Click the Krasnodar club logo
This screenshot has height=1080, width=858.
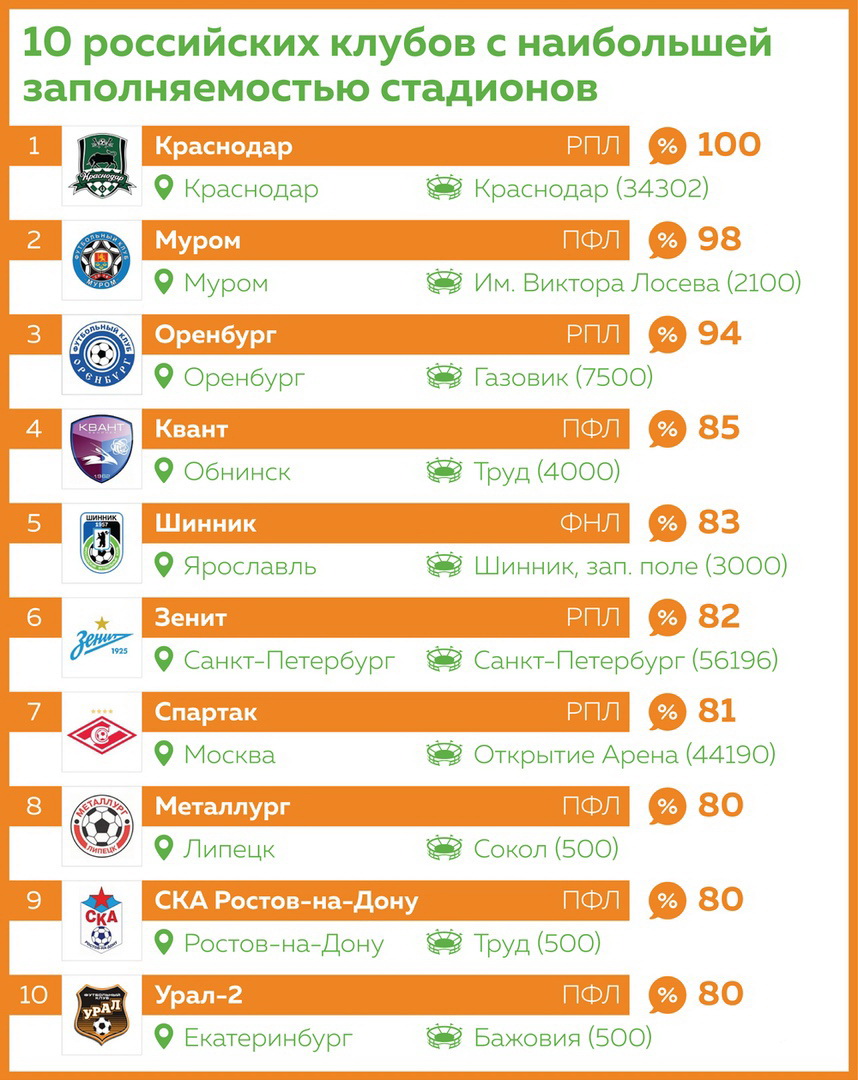coord(101,166)
